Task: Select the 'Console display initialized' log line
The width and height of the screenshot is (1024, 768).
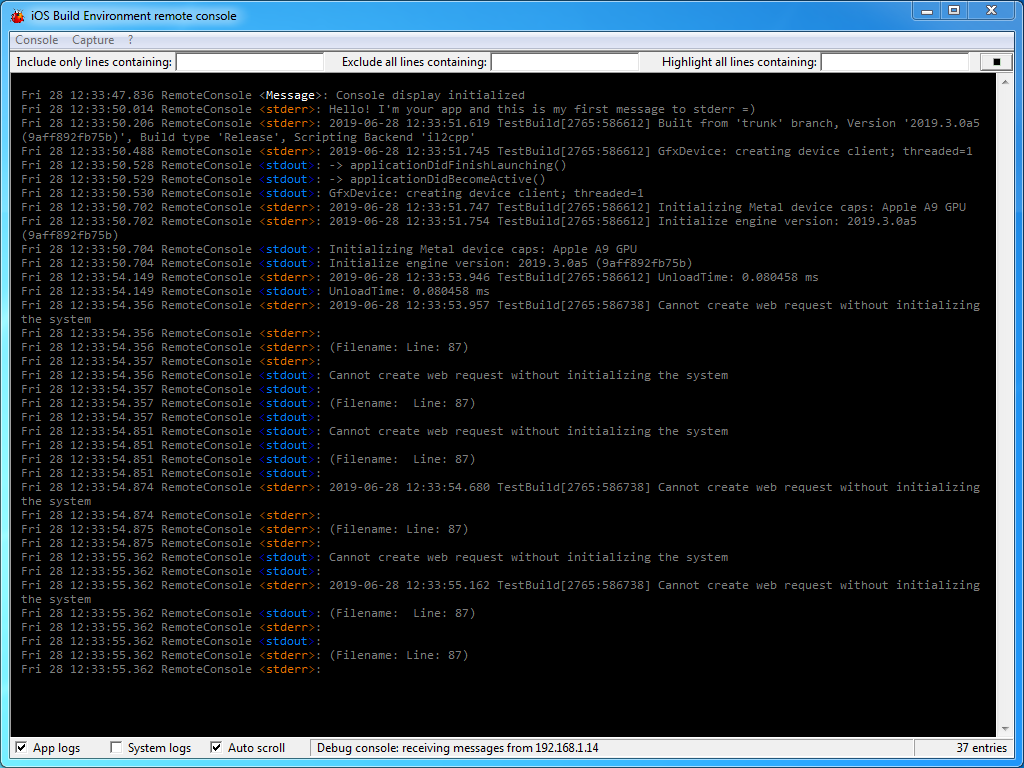Action: [273, 95]
